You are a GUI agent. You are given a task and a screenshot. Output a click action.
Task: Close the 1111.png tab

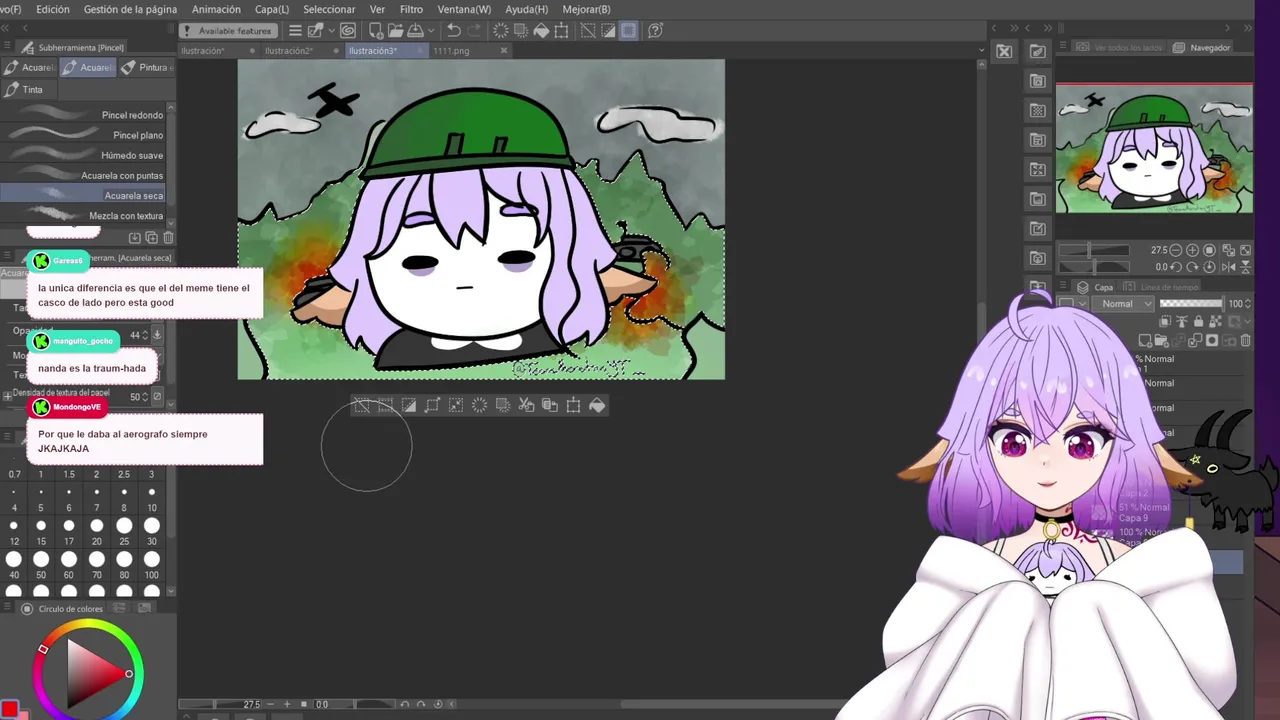point(504,50)
